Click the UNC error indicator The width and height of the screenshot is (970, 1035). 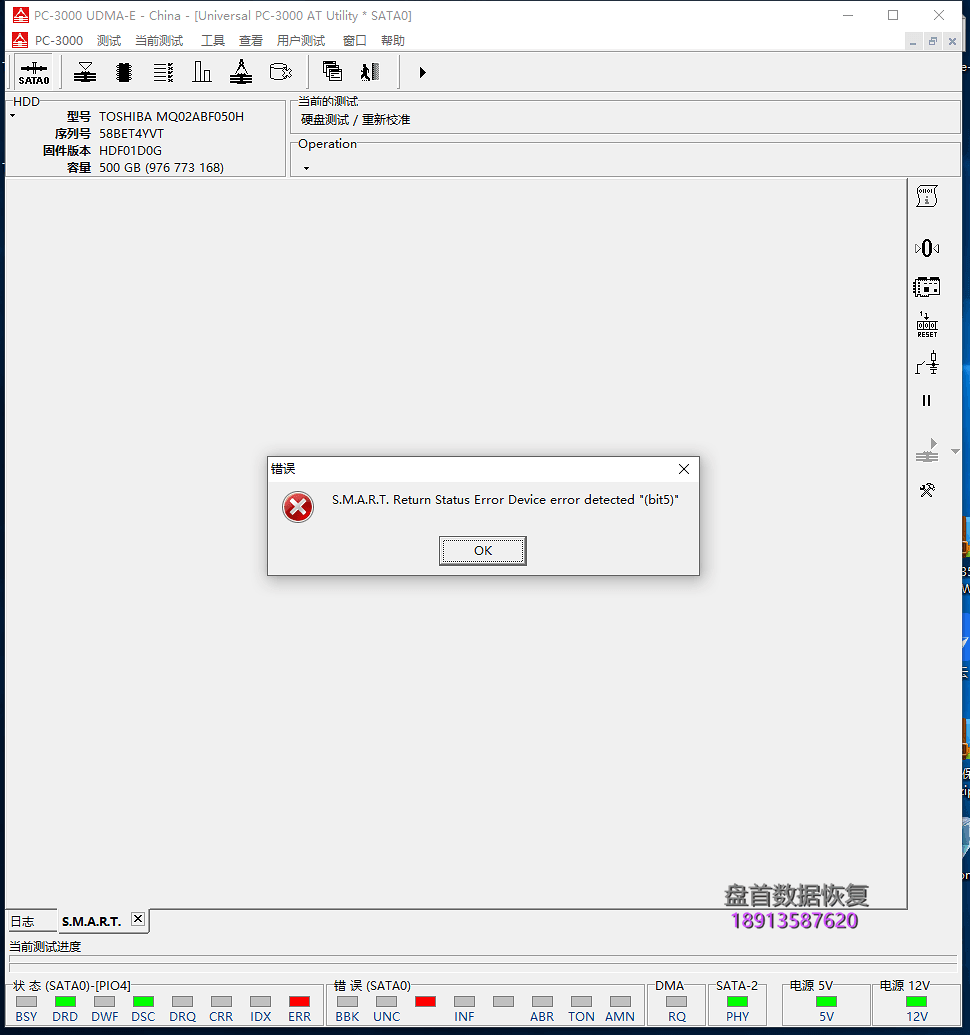(x=386, y=1001)
